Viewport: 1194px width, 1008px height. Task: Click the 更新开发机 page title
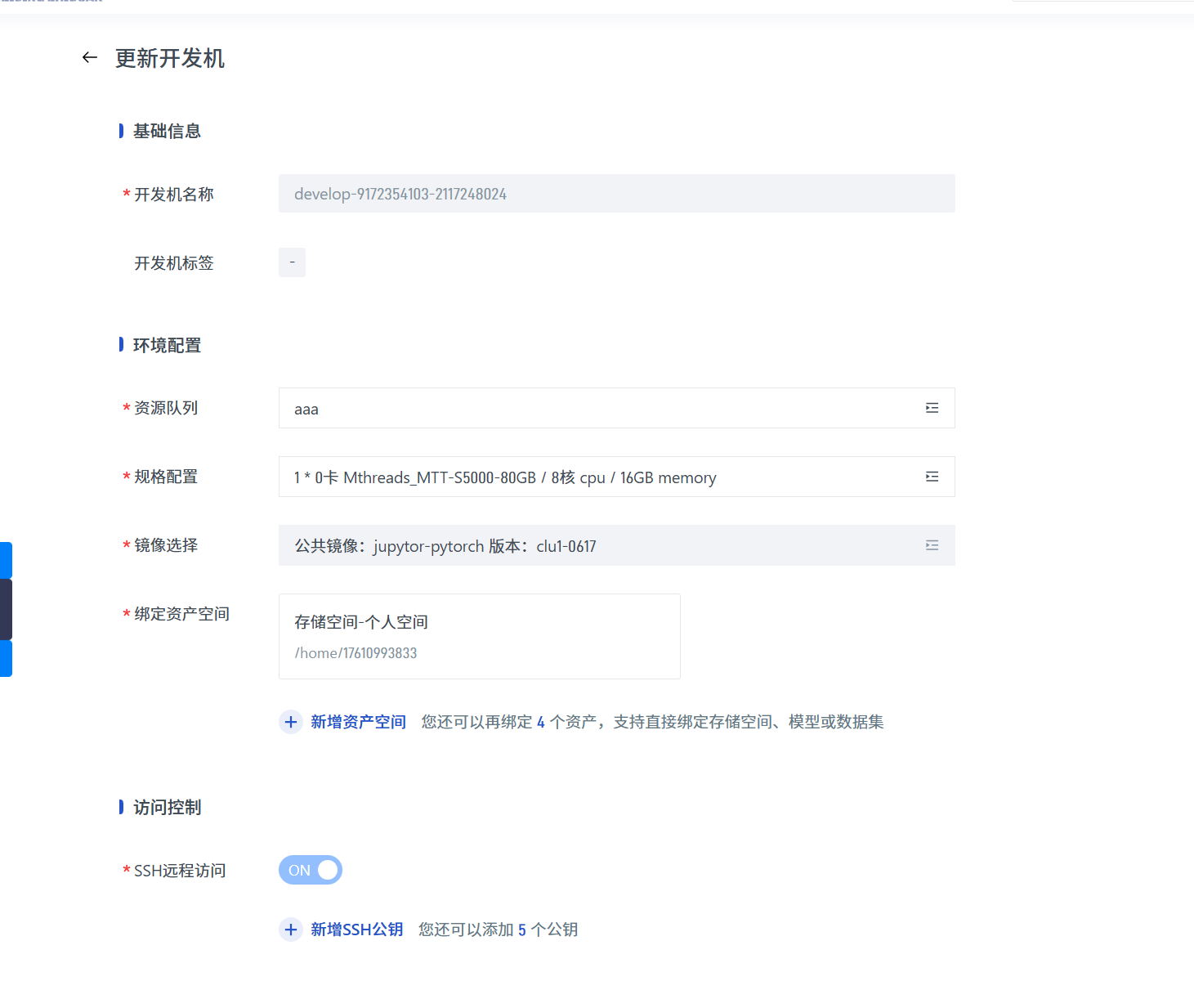pos(170,58)
